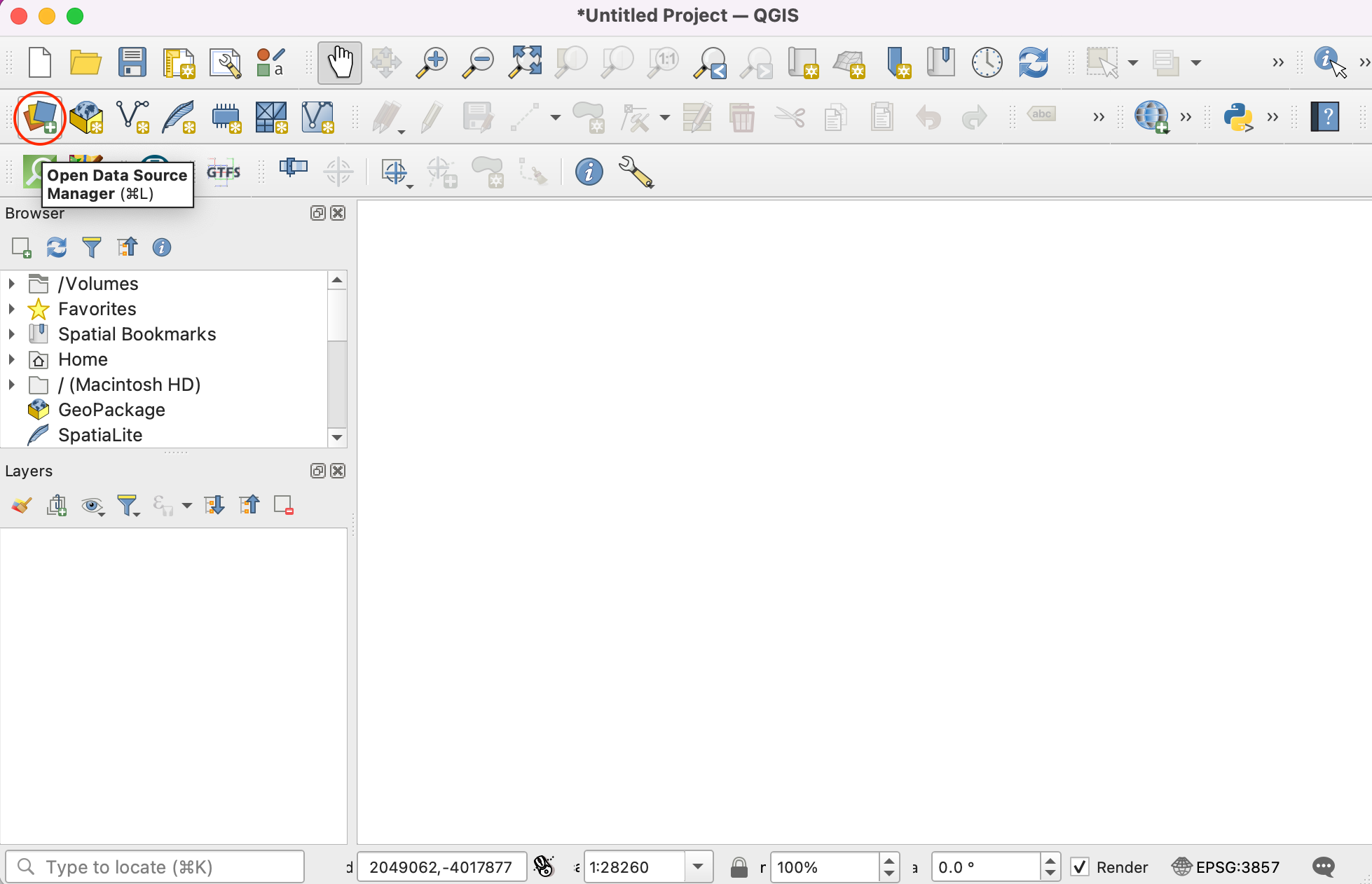Open Layer Styling panel paintbrush icon
1372x884 pixels.
(x=21, y=505)
